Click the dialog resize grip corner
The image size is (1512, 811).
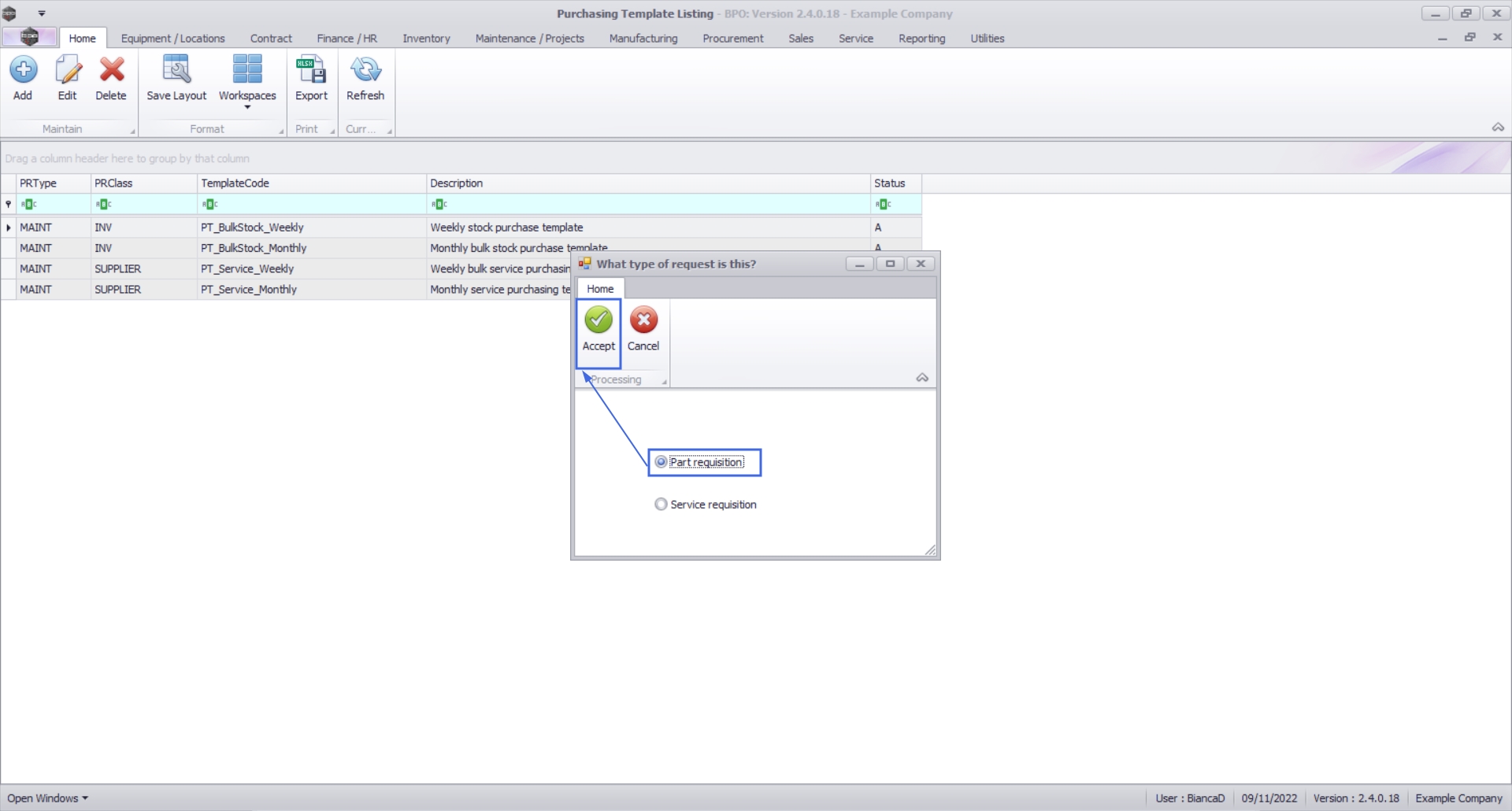click(x=930, y=550)
